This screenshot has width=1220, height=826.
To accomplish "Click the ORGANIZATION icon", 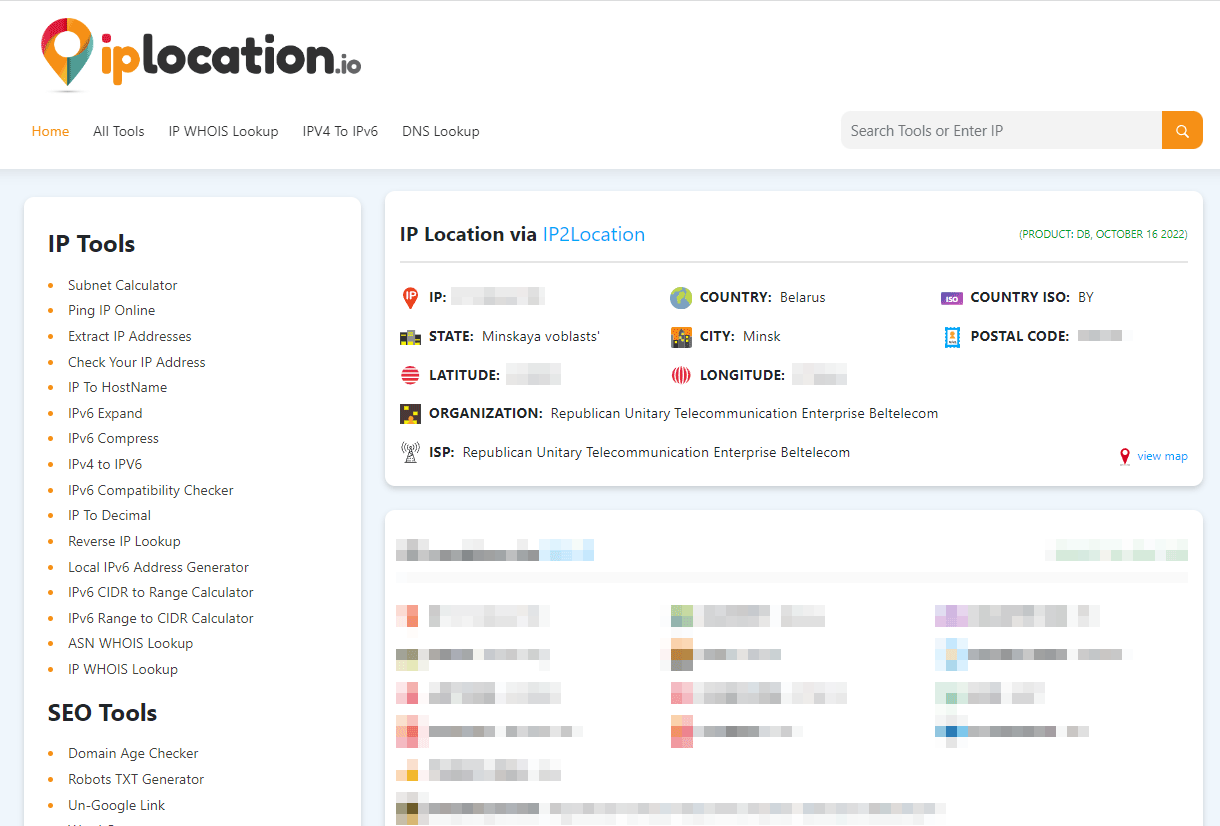I will (x=410, y=414).
